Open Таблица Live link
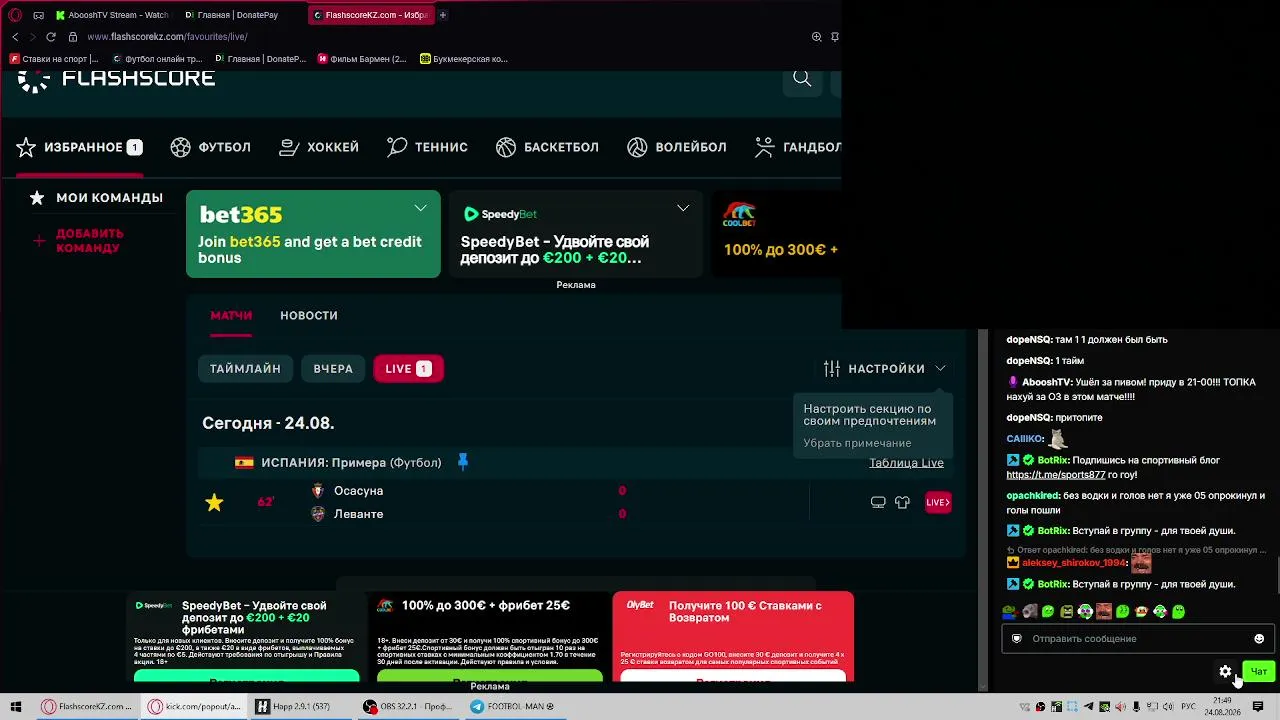 point(906,463)
